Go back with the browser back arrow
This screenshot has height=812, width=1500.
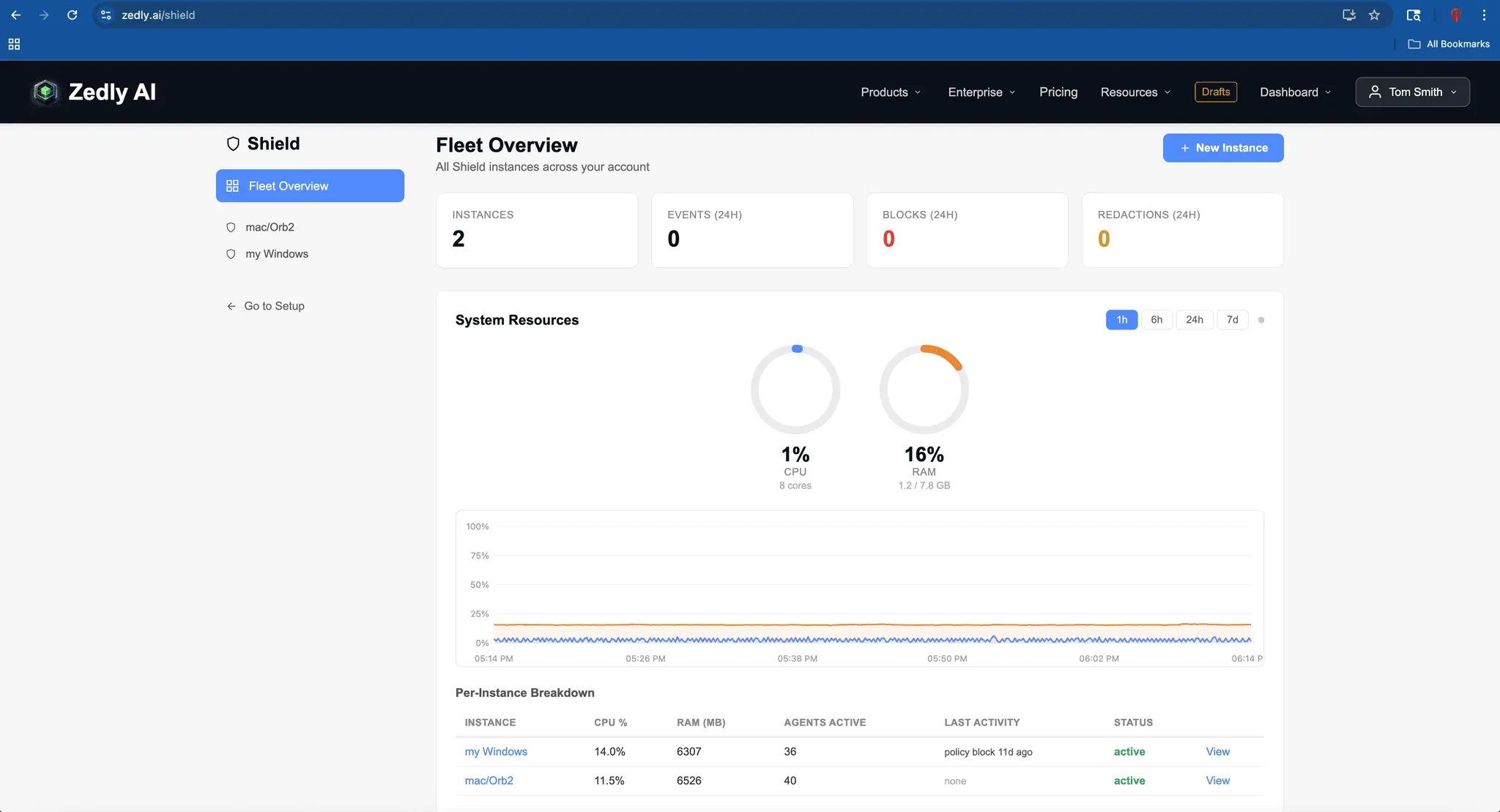pos(16,15)
